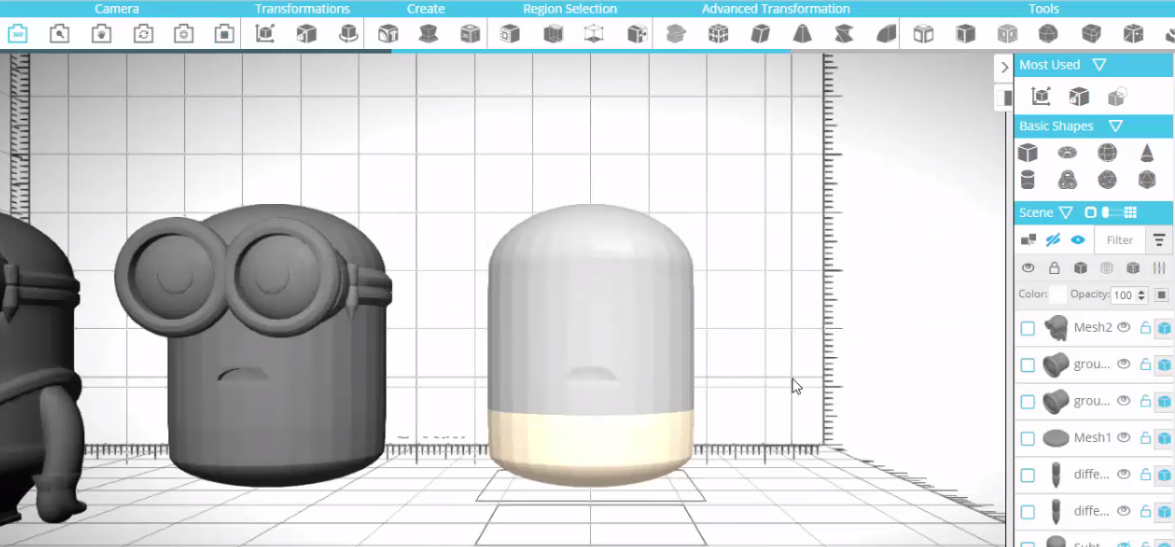Toggle the lock on Mesh2
This screenshot has width=1175, height=547.
click(x=1145, y=327)
